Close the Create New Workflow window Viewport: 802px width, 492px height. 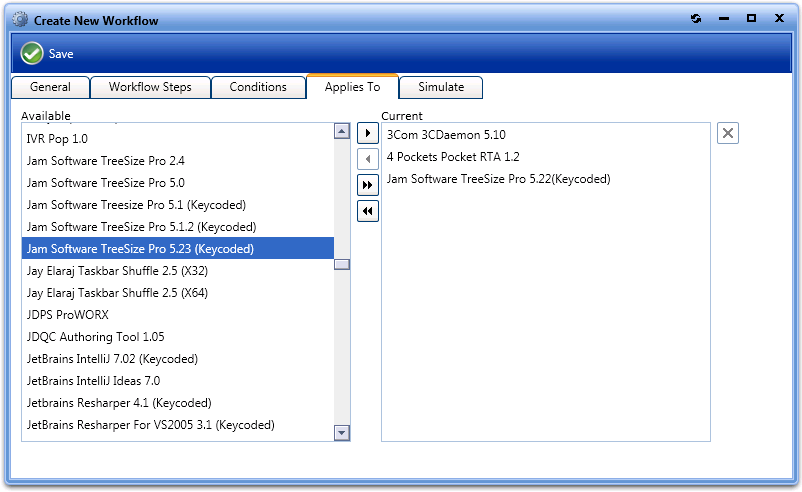pos(779,18)
